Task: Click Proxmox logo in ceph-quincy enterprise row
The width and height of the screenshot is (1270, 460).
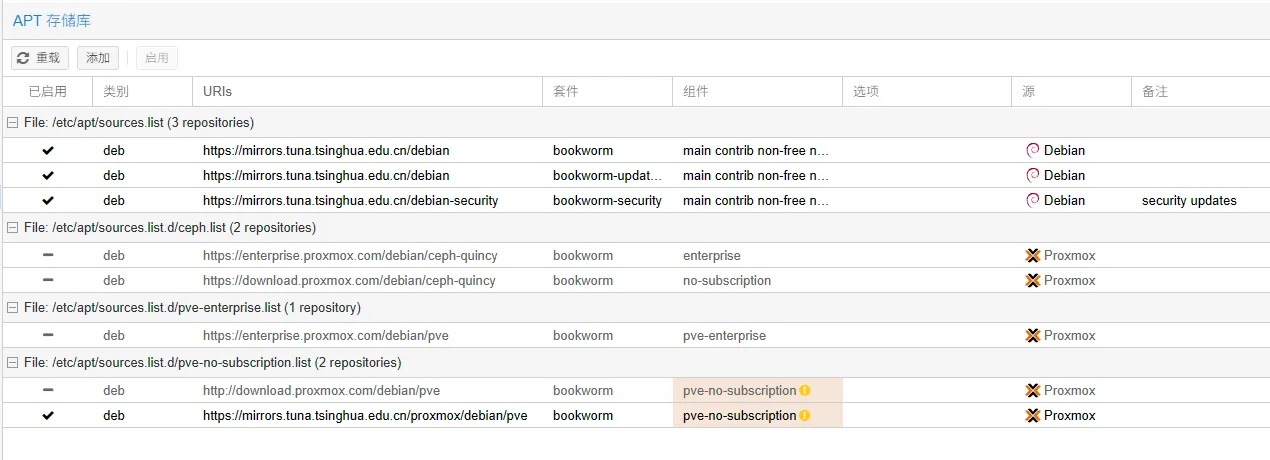Action: [1033, 255]
